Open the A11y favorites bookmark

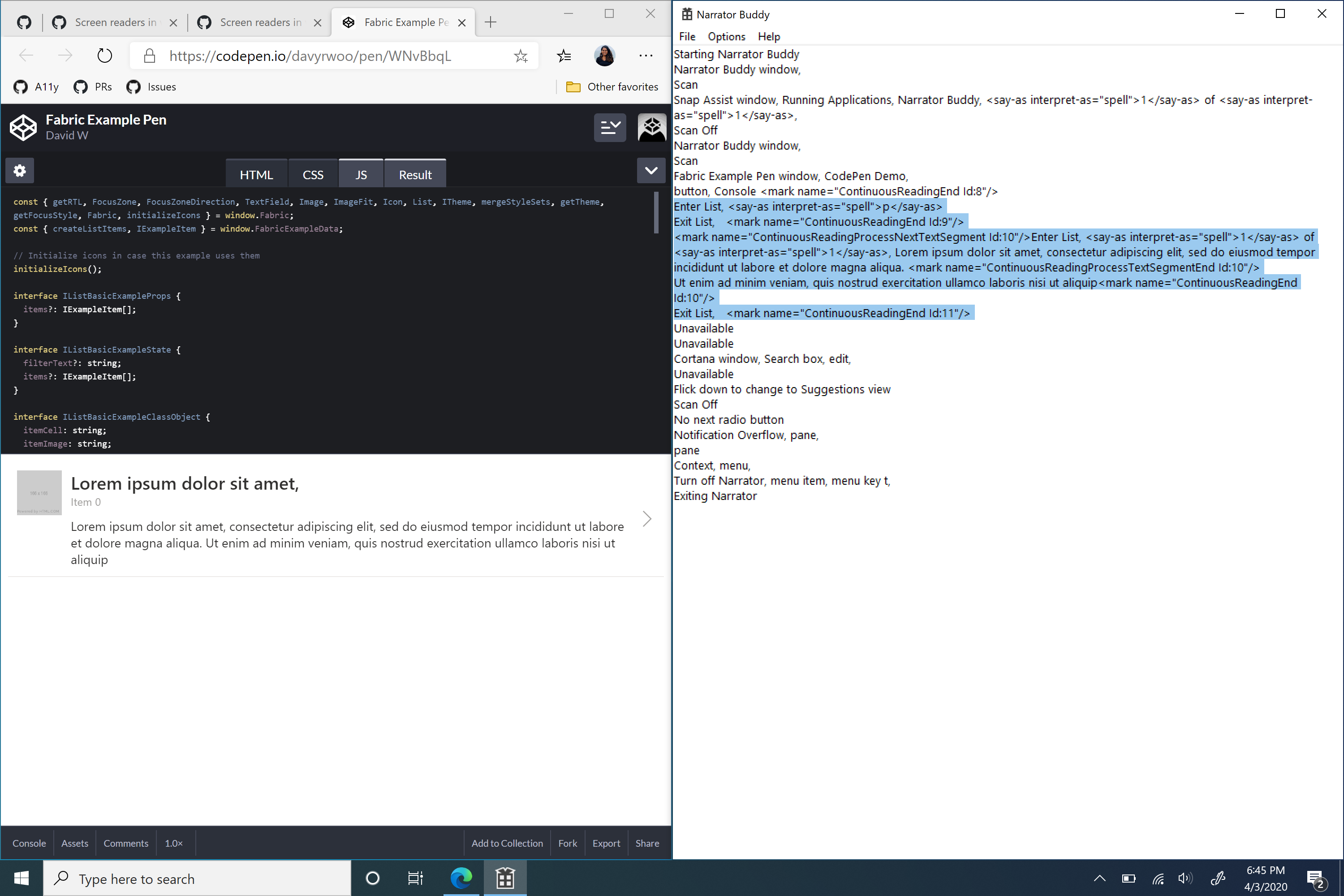click(x=36, y=87)
